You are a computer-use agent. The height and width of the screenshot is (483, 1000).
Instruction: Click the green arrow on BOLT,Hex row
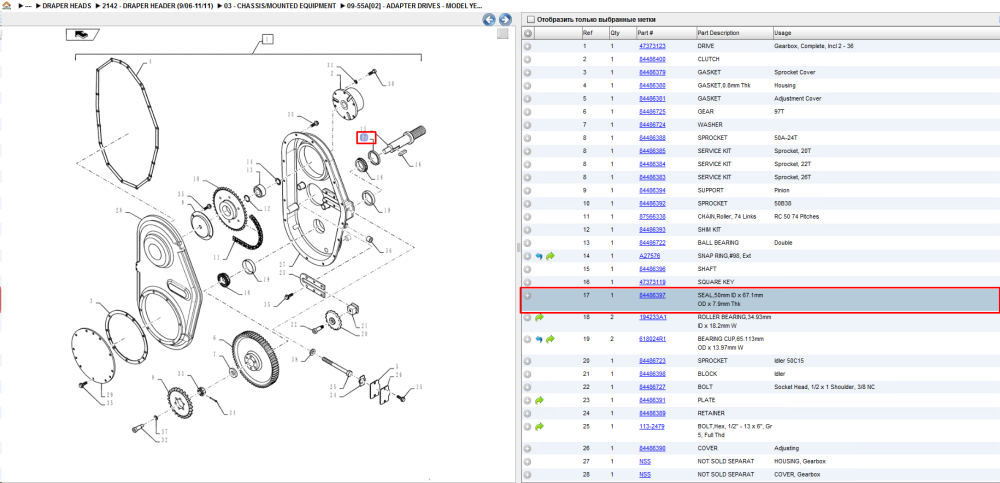[x=539, y=426]
